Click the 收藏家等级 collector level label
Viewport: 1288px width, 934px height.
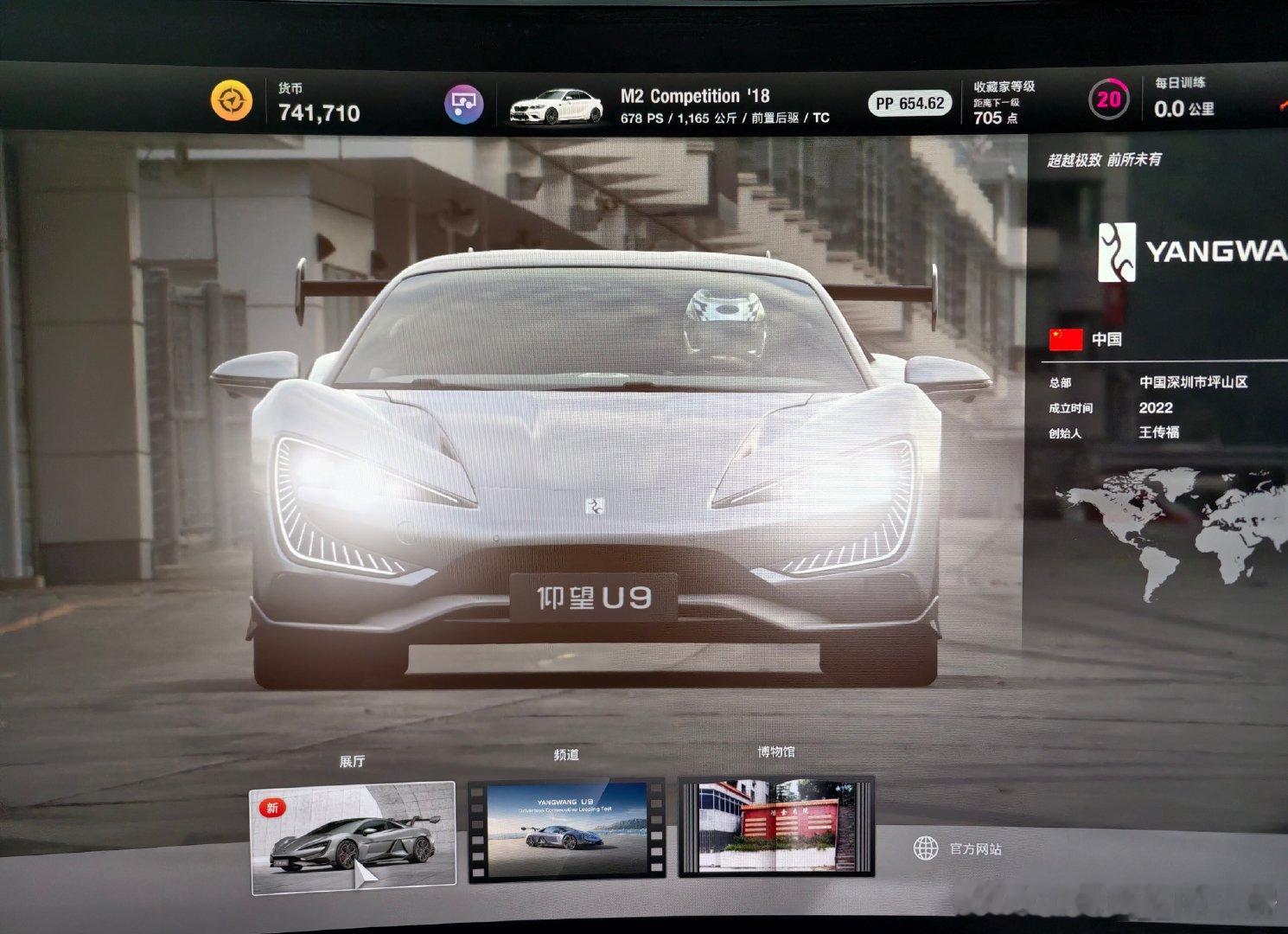click(x=1004, y=86)
